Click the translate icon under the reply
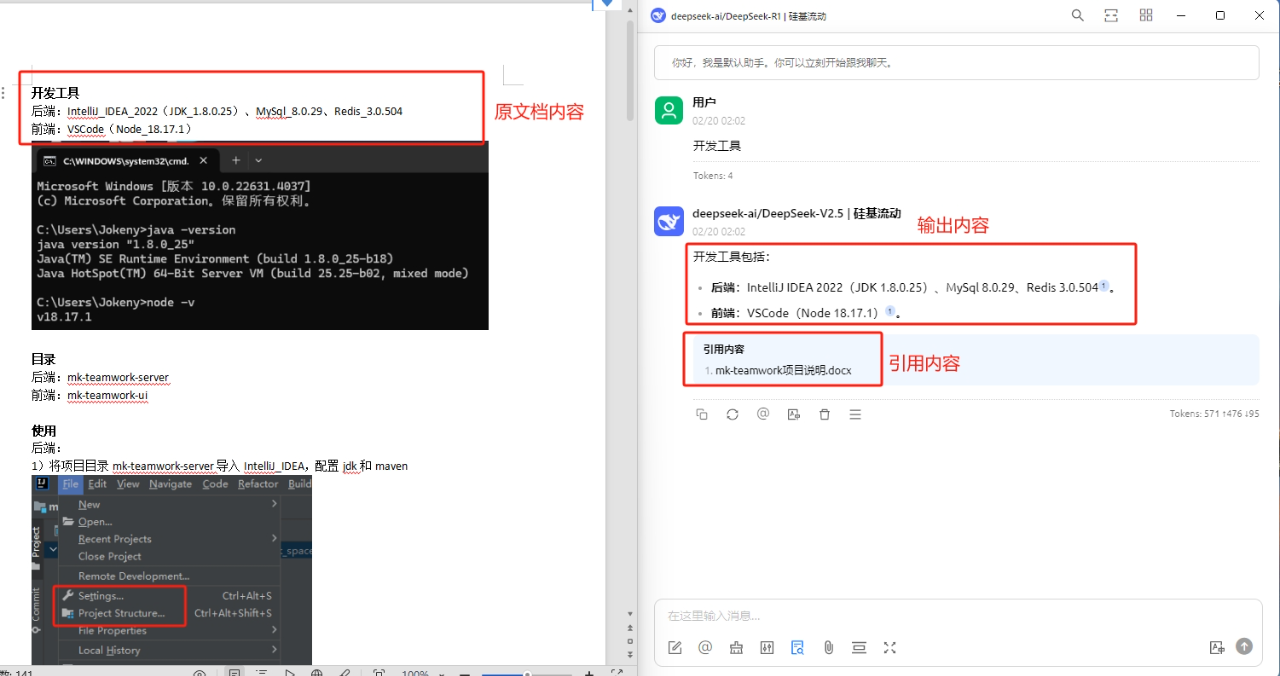The width and height of the screenshot is (1280, 676). [793, 414]
